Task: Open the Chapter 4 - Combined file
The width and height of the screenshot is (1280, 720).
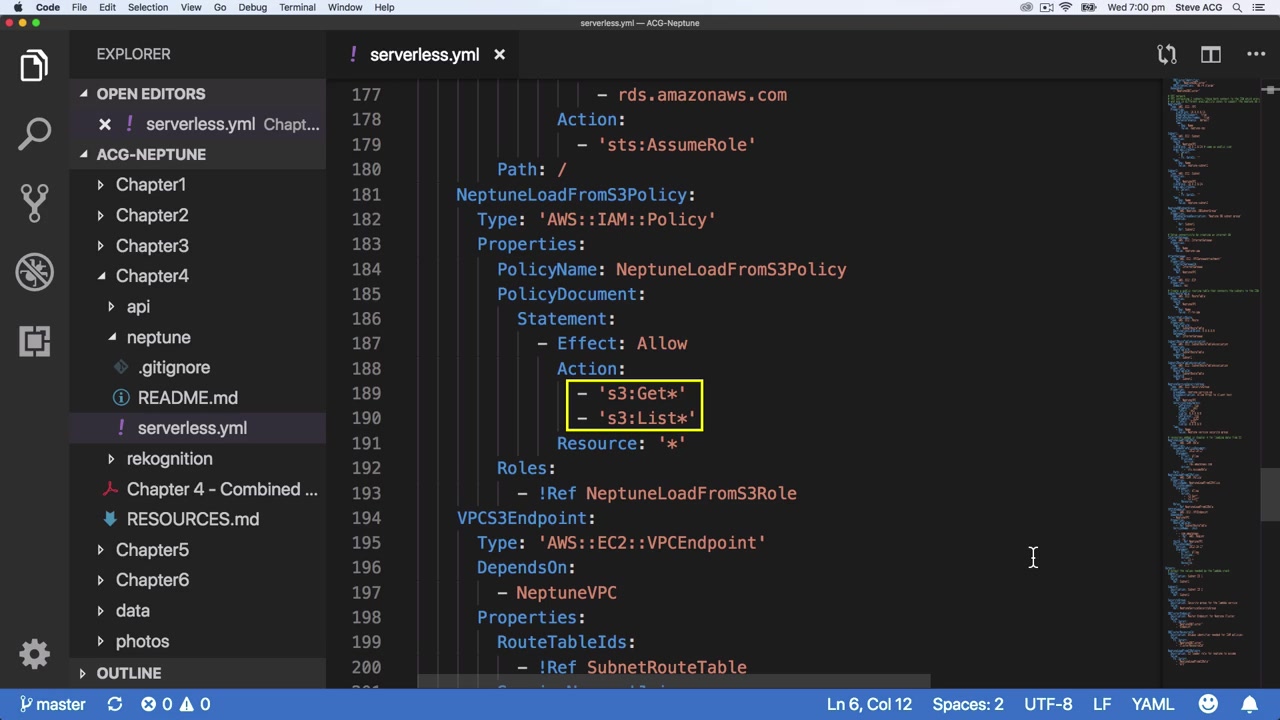Action: pos(222,489)
